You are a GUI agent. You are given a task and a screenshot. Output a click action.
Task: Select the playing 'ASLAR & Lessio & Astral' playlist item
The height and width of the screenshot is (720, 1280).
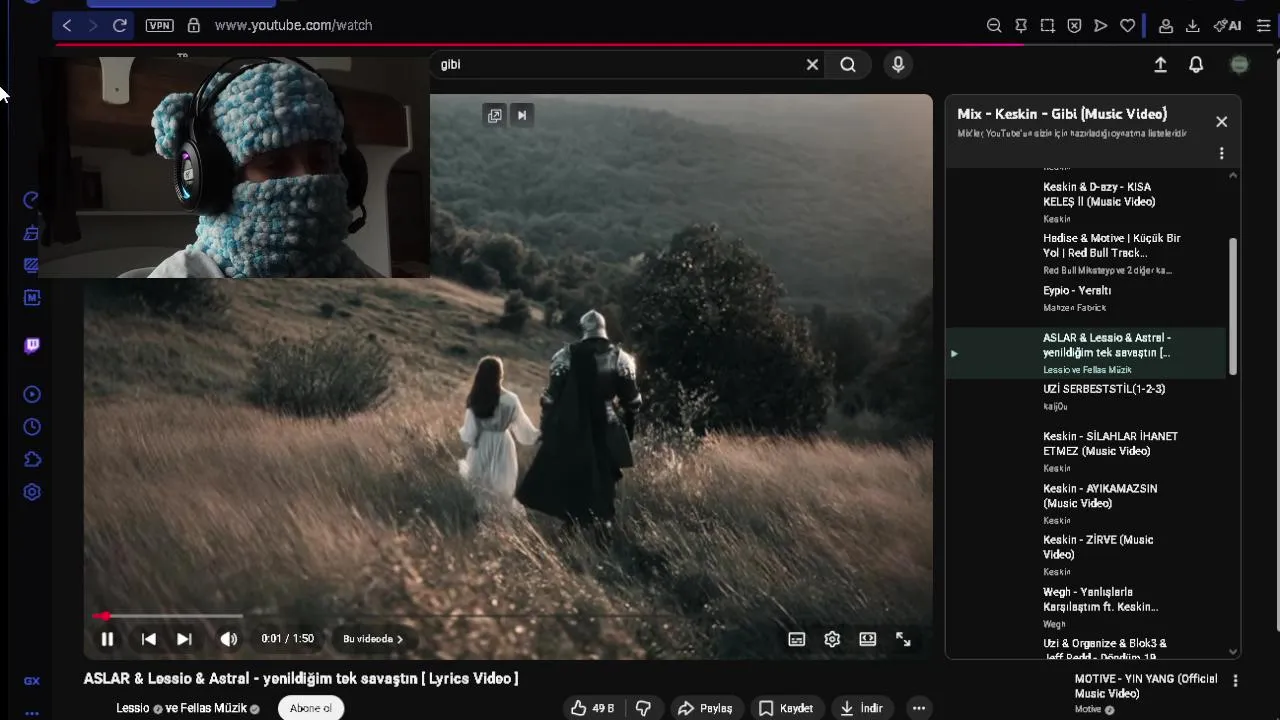[x=1086, y=353]
